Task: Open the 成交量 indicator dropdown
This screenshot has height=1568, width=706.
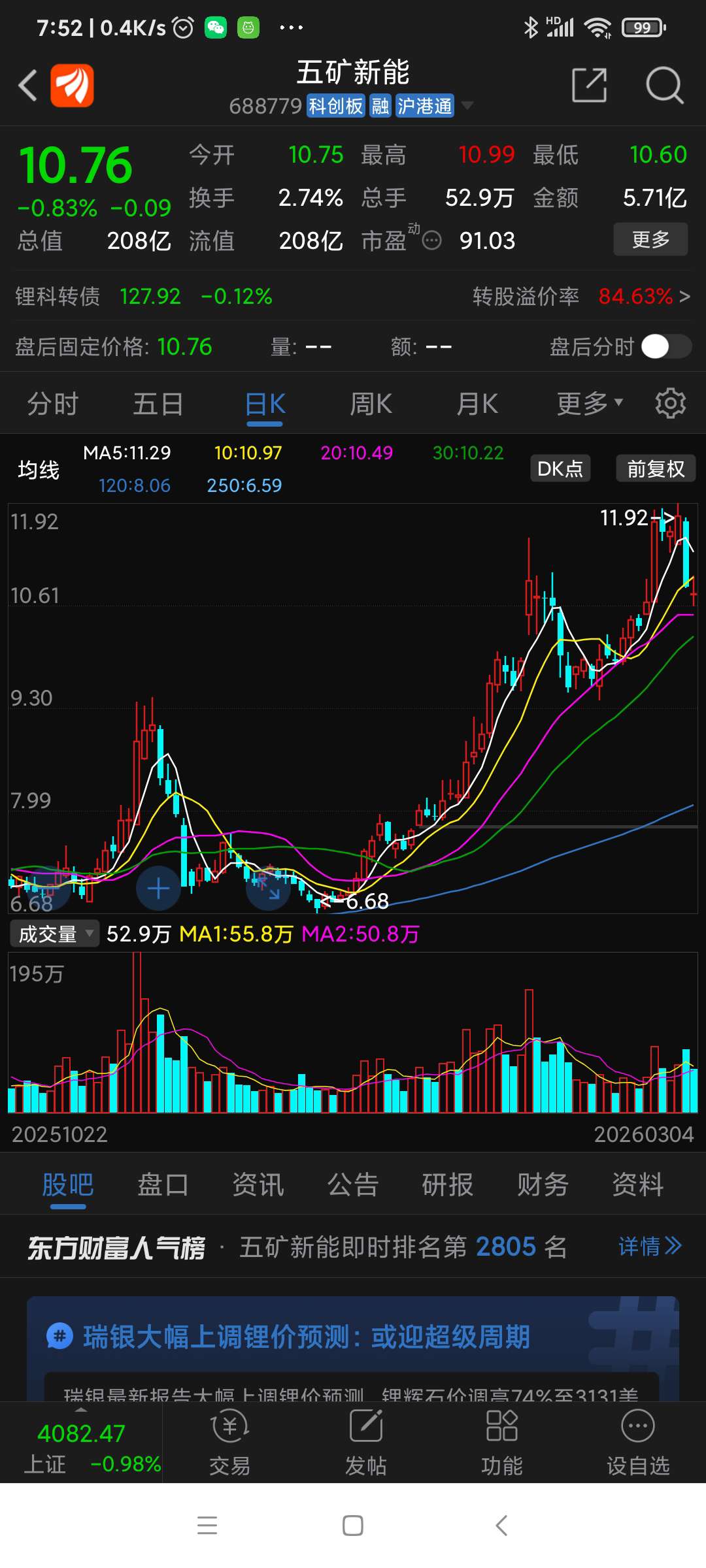Action: [x=54, y=934]
